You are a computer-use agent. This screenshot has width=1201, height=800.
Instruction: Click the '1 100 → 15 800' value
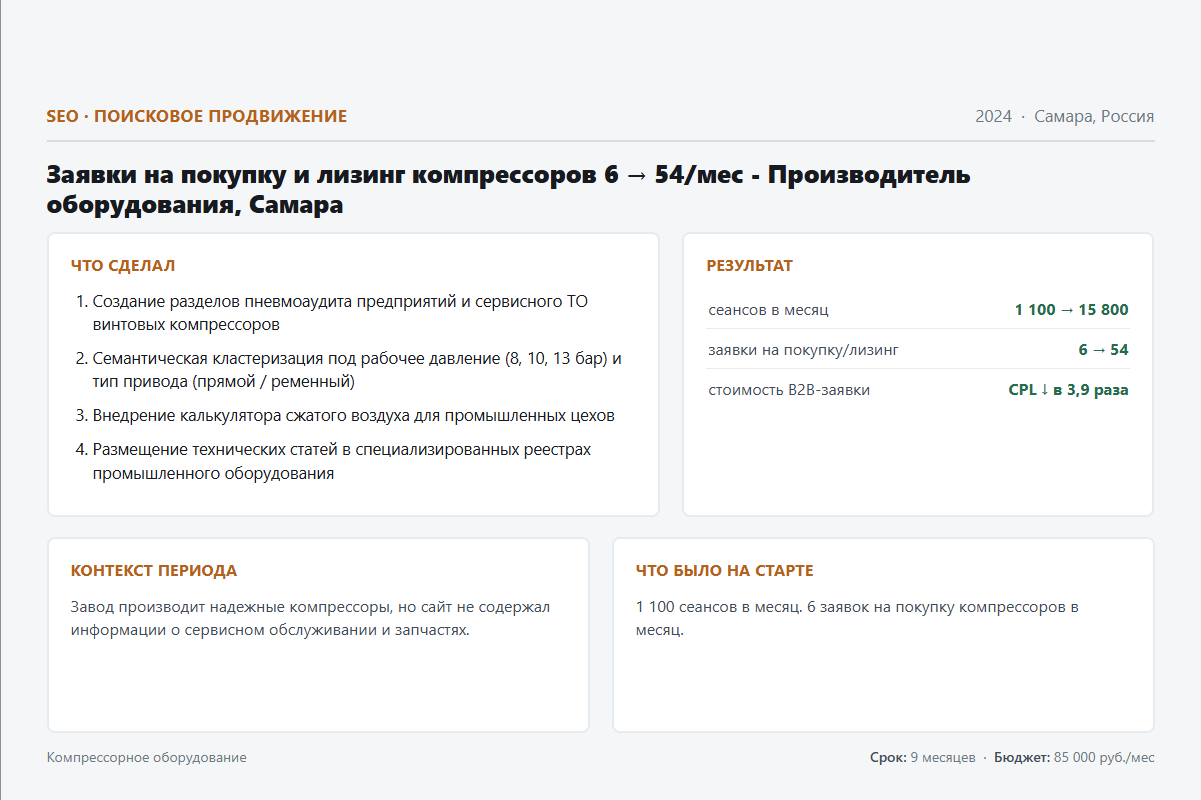(1071, 310)
